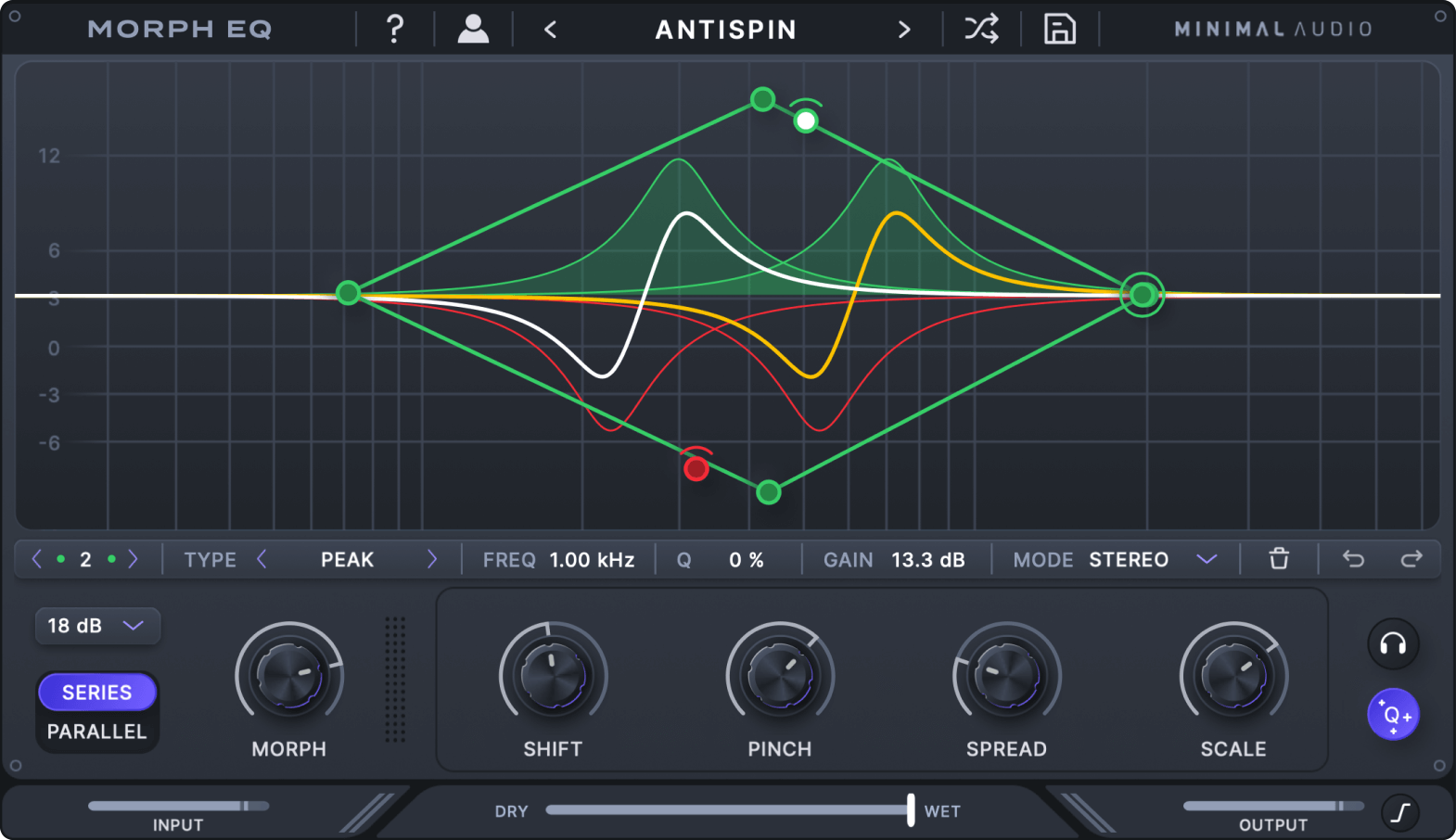Go to the next preset after ANTISPIN
The image size is (1456, 840).
[904, 30]
